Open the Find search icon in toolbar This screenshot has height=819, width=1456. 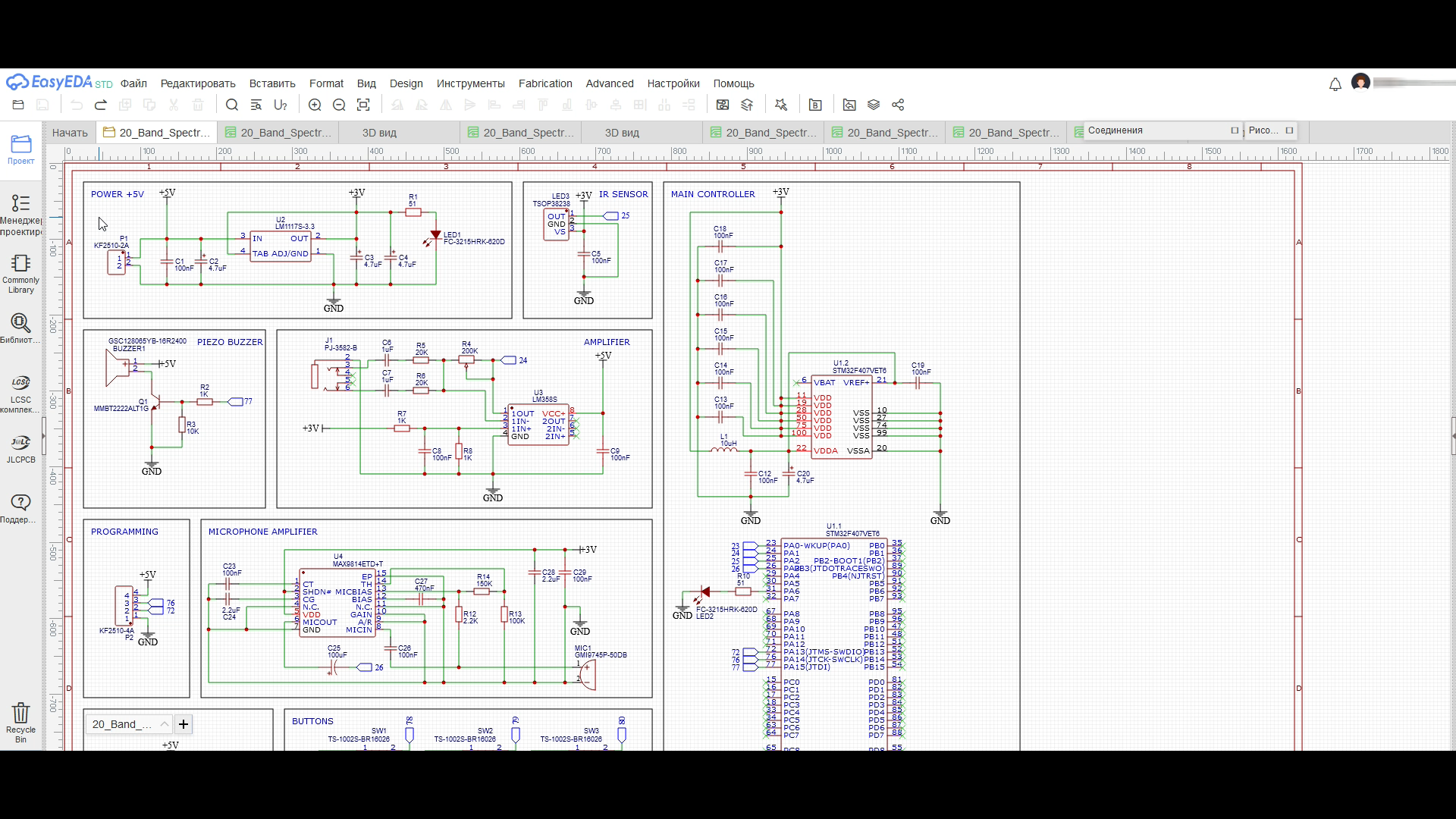(x=232, y=105)
